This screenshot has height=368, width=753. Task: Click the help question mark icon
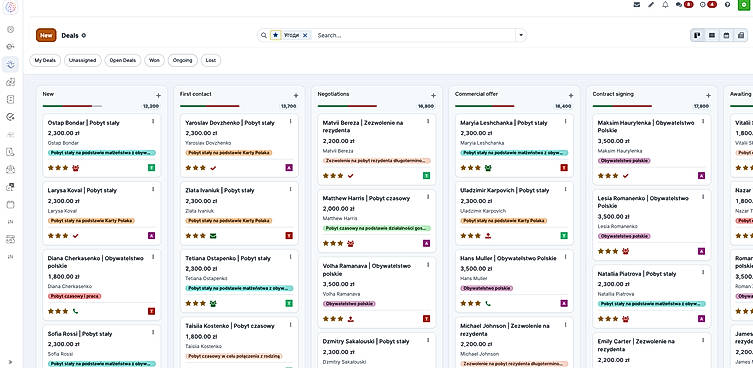click(728, 5)
